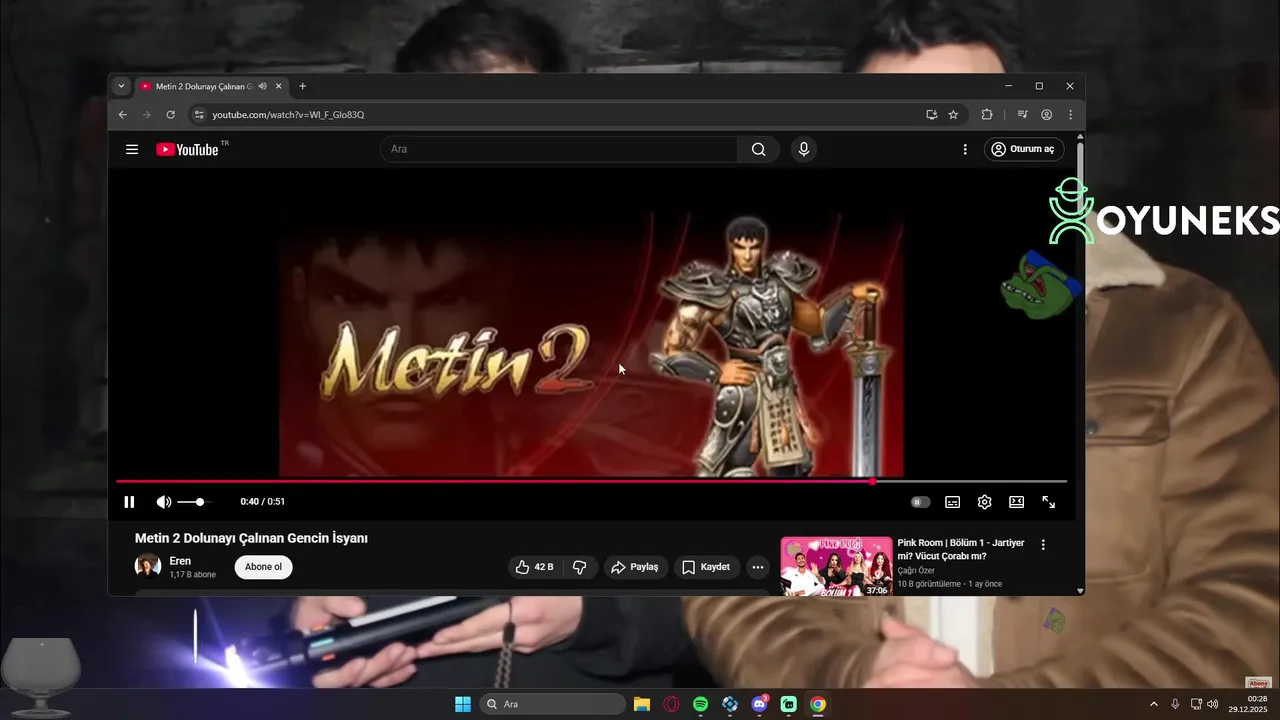This screenshot has width=1280, height=720.
Task: Open clock showing 00:28 29.12.2025
Action: click(x=1248, y=704)
